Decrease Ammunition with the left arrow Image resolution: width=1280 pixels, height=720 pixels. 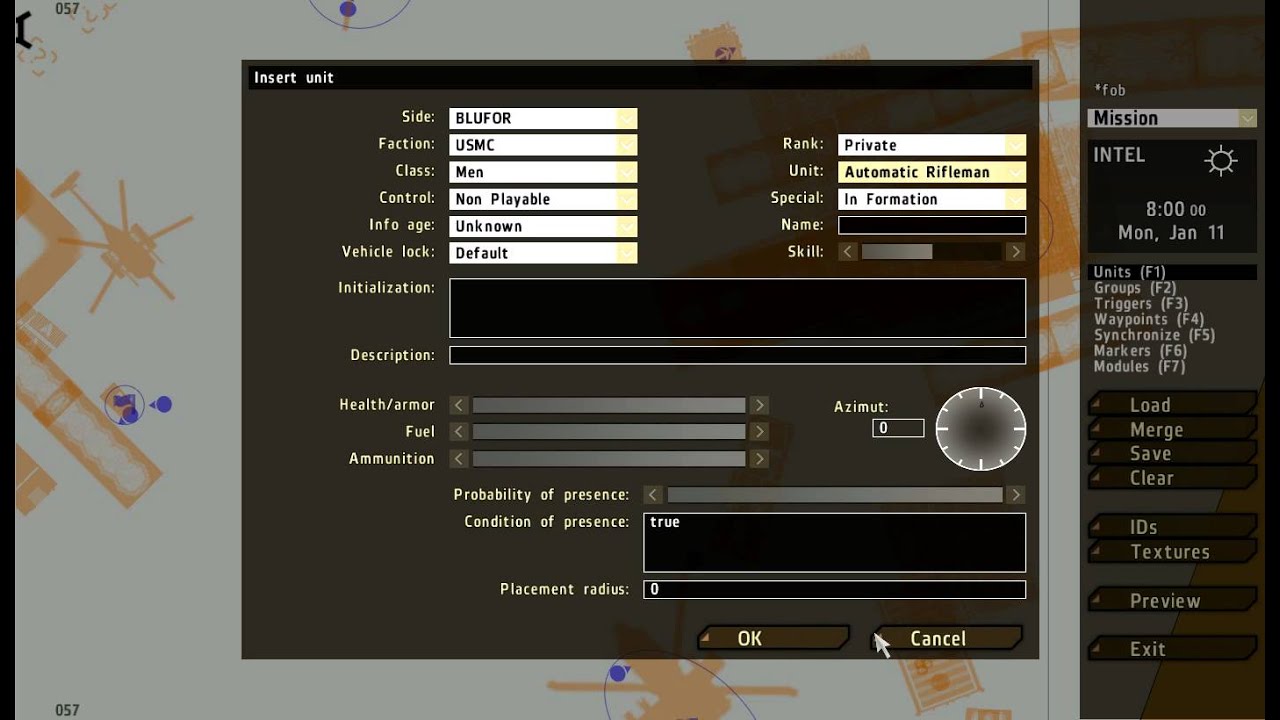(x=458, y=459)
